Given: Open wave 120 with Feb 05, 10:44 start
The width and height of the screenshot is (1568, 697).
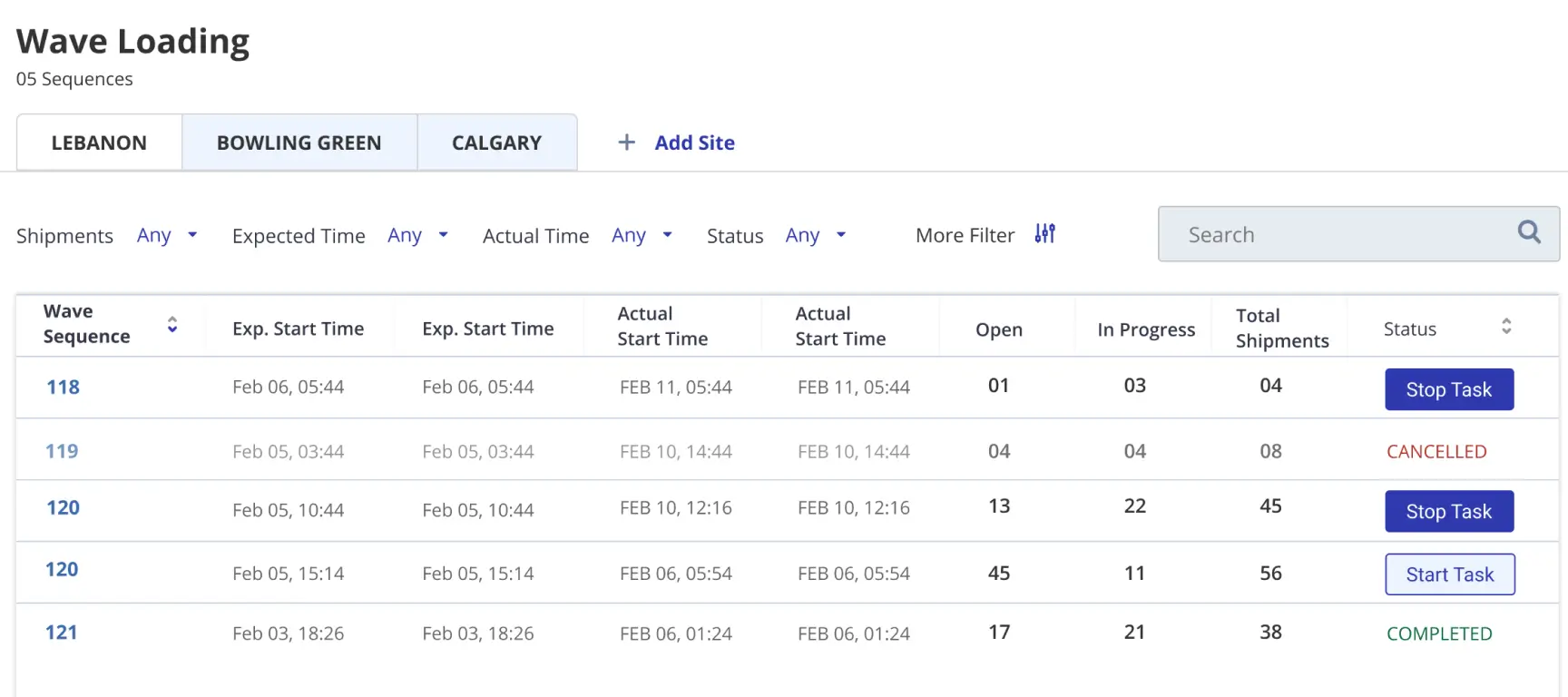Looking at the screenshot, I should (x=64, y=508).
